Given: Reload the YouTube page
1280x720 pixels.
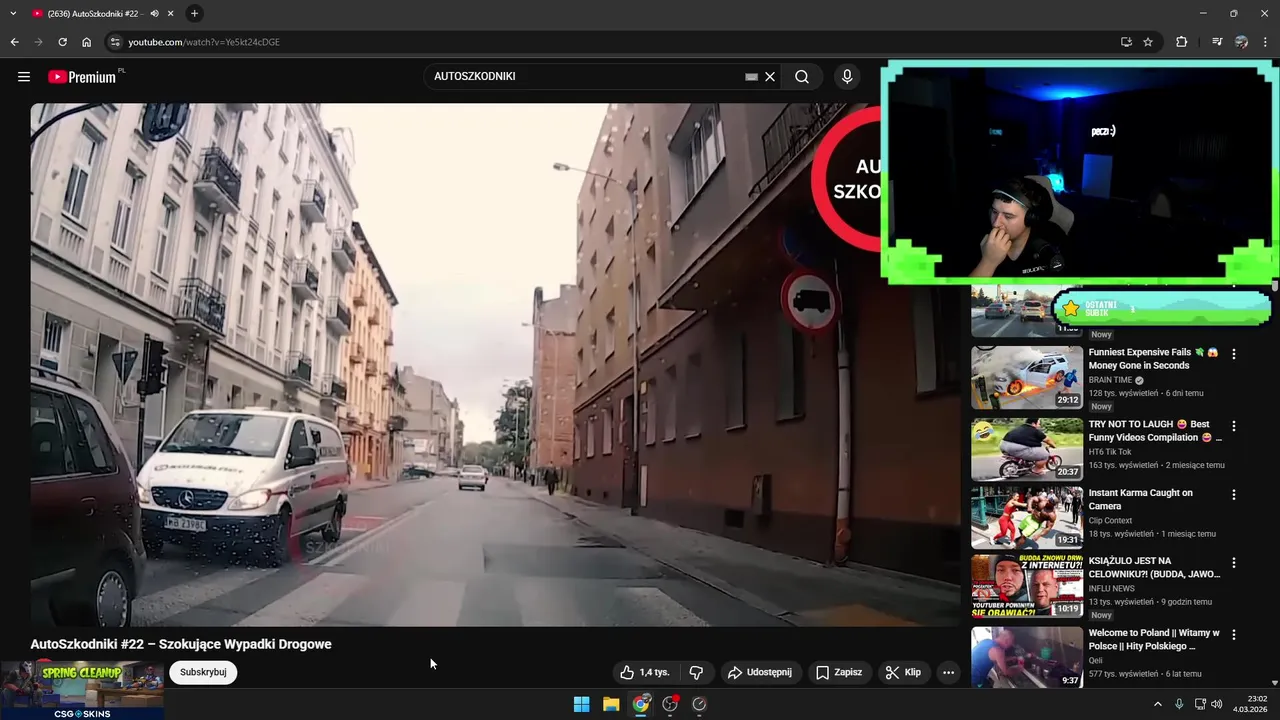Looking at the screenshot, I should pos(62,42).
